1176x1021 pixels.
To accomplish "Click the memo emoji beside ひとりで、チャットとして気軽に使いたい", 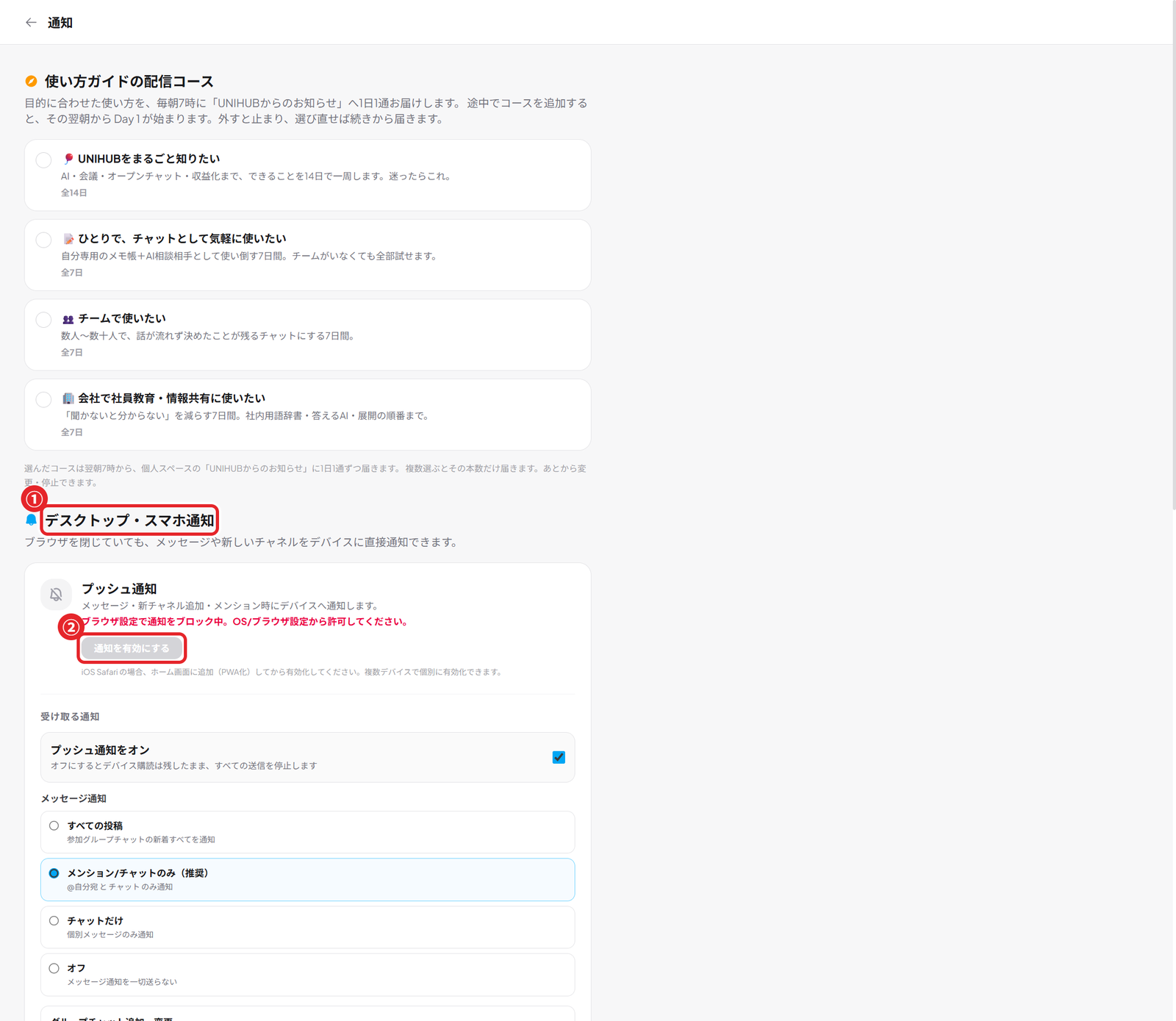I will pos(68,239).
